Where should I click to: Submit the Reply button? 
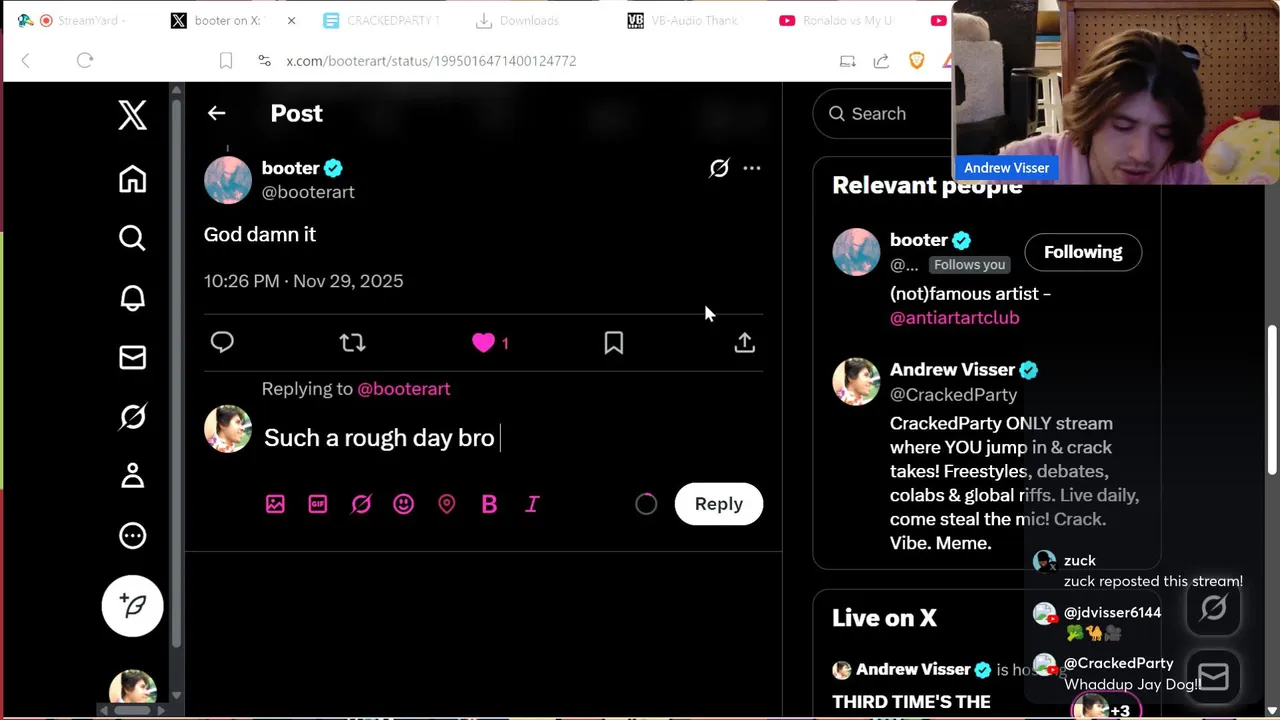point(719,504)
